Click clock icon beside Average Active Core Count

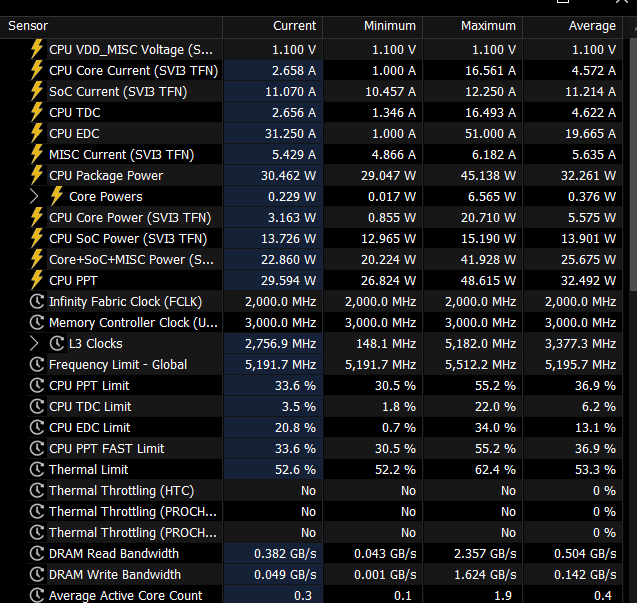click(37, 595)
